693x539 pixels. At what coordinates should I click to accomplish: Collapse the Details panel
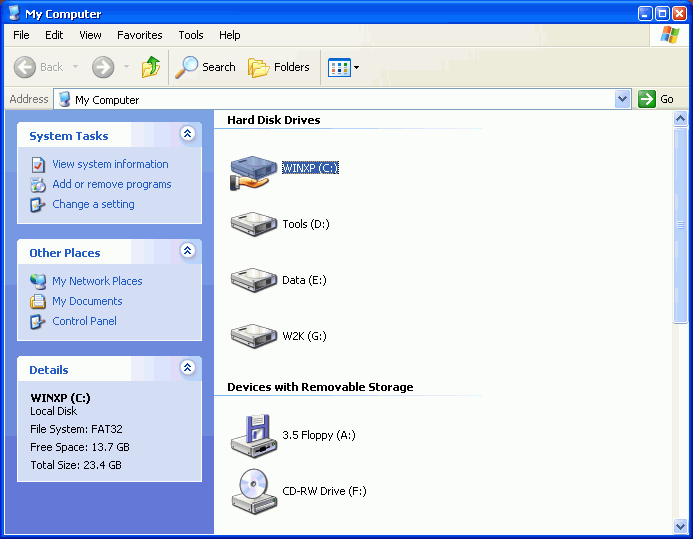coord(187,368)
